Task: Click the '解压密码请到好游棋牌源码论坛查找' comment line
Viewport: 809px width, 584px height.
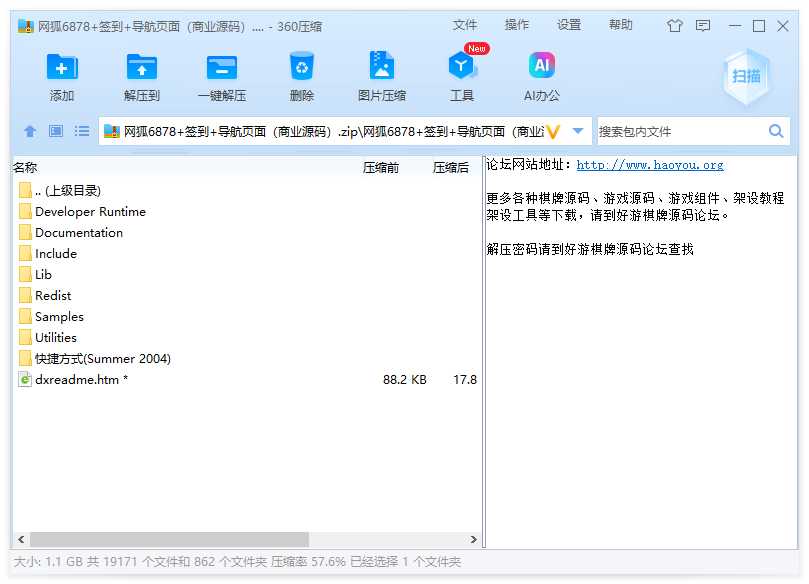Action: point(590,250)
